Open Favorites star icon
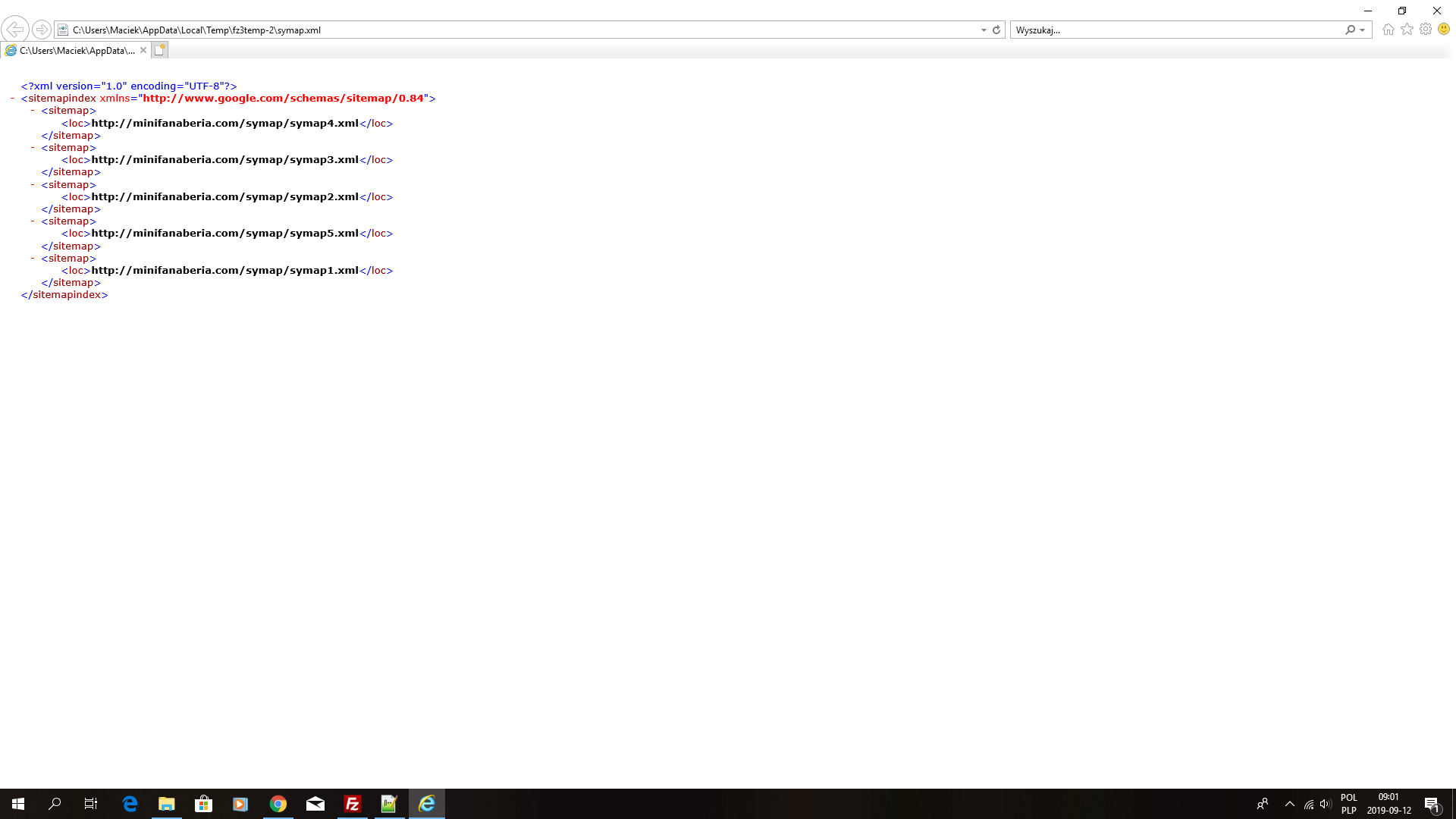This screenshot has height=819, width=1456. pos(1407,29)
